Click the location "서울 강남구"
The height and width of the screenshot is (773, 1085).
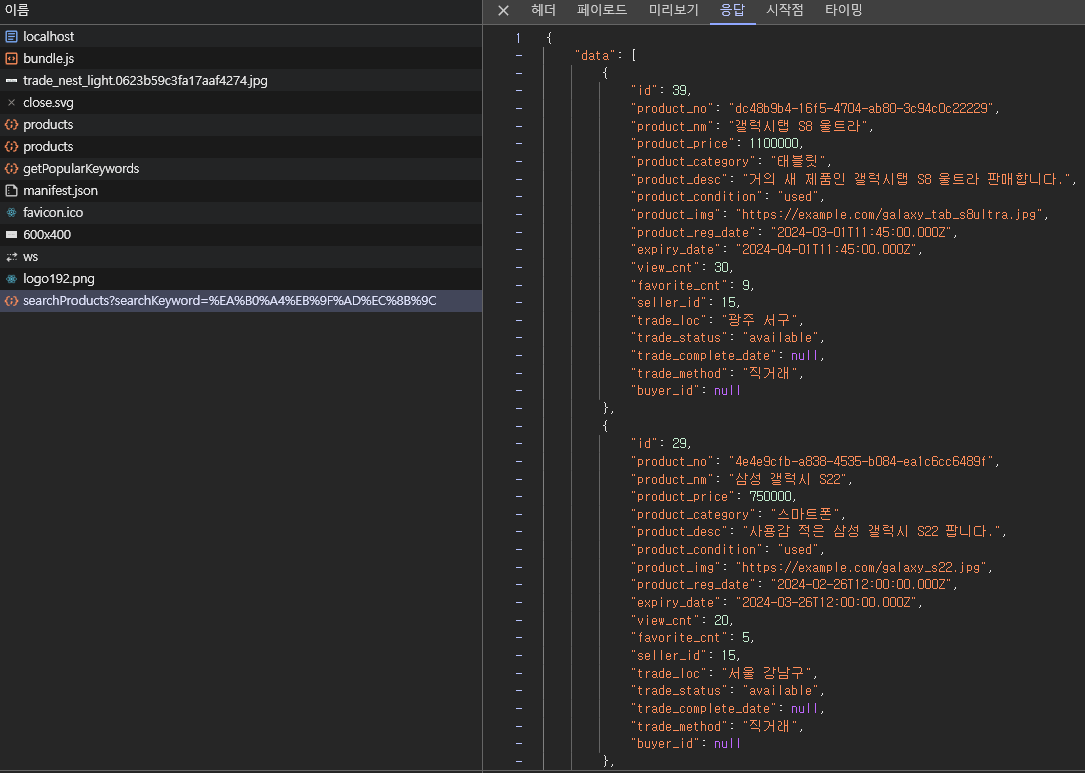pos(766,673)
